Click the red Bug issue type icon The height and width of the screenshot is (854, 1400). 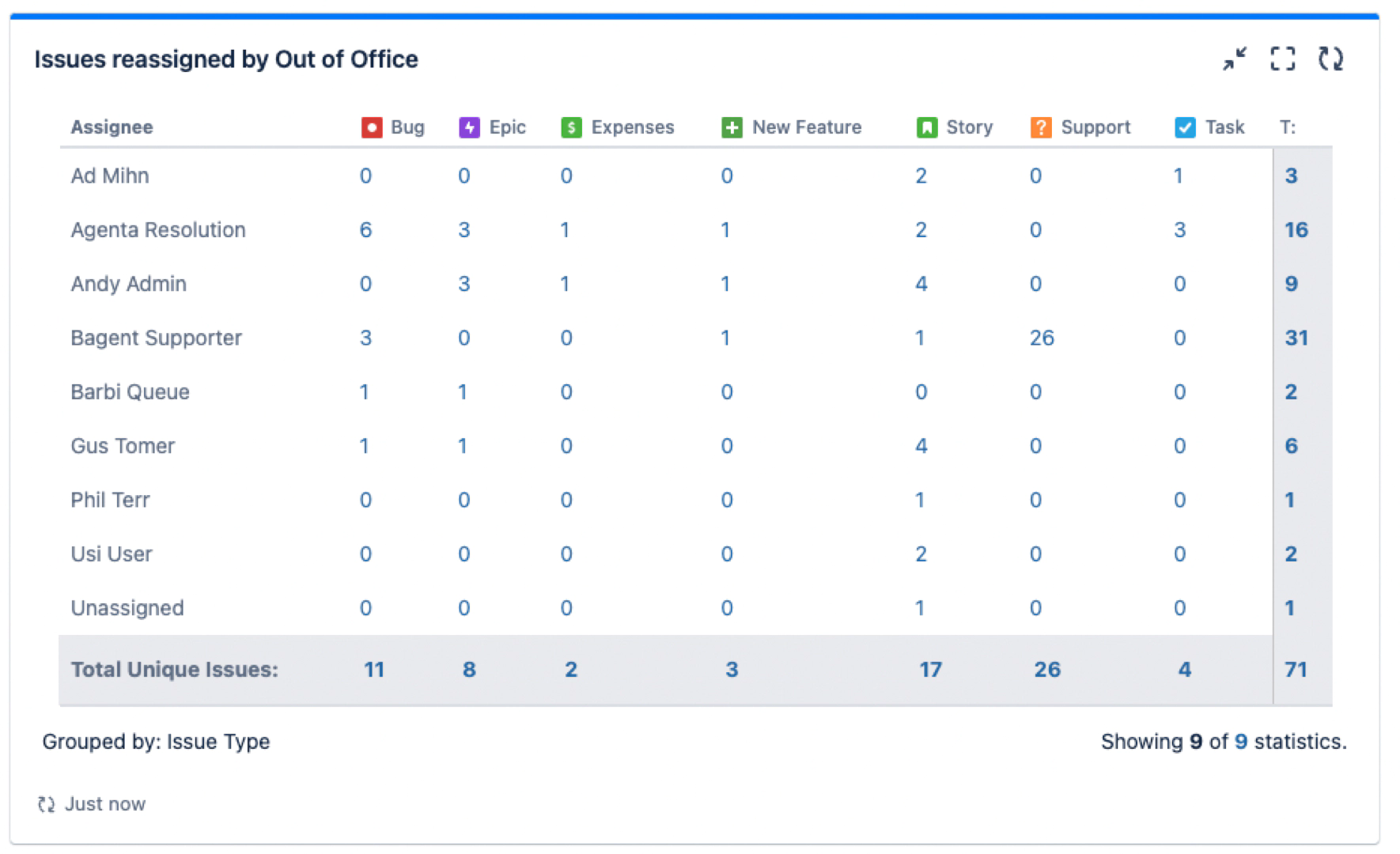point(372,127)
